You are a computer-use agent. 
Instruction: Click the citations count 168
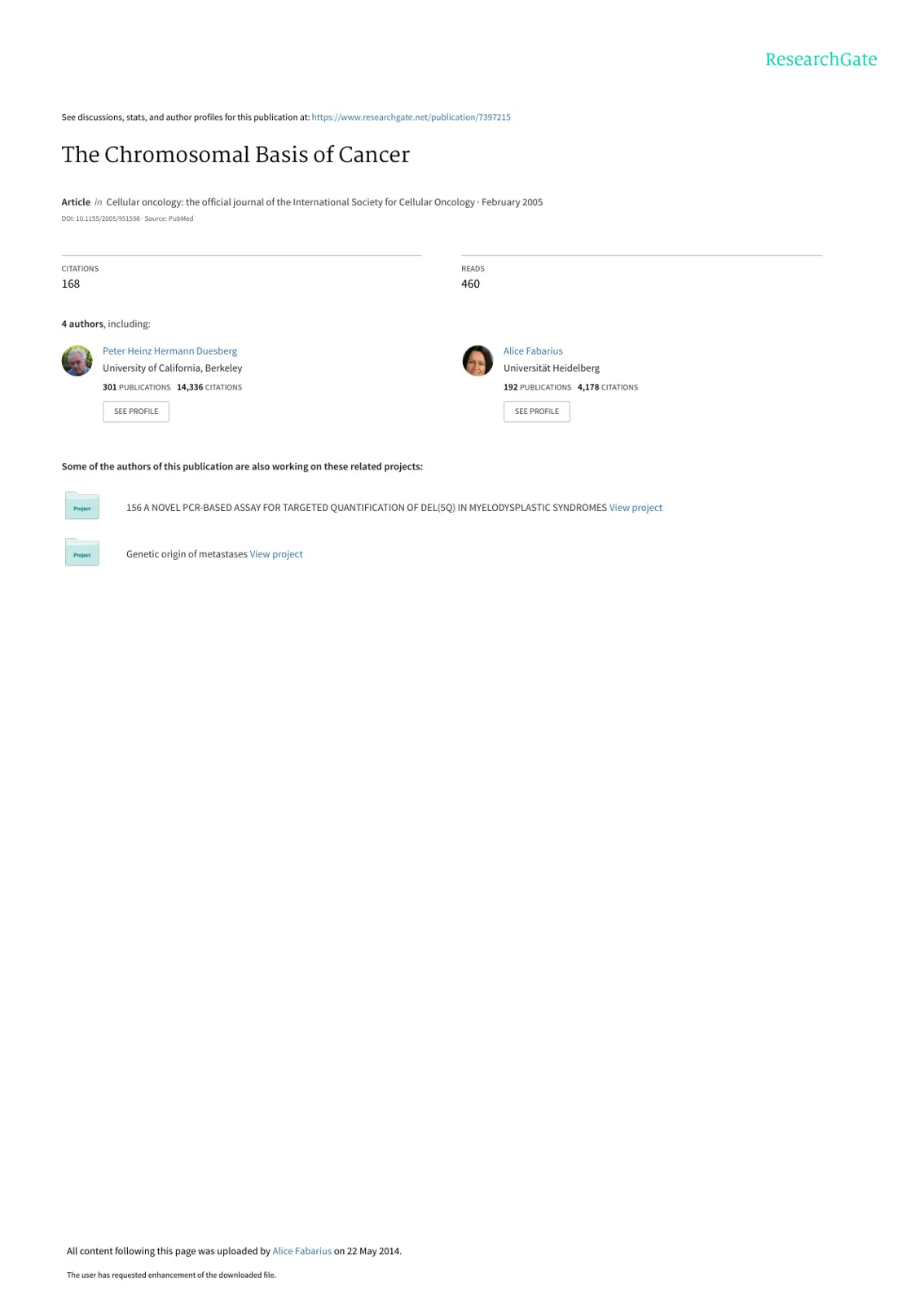click(71, 284)
